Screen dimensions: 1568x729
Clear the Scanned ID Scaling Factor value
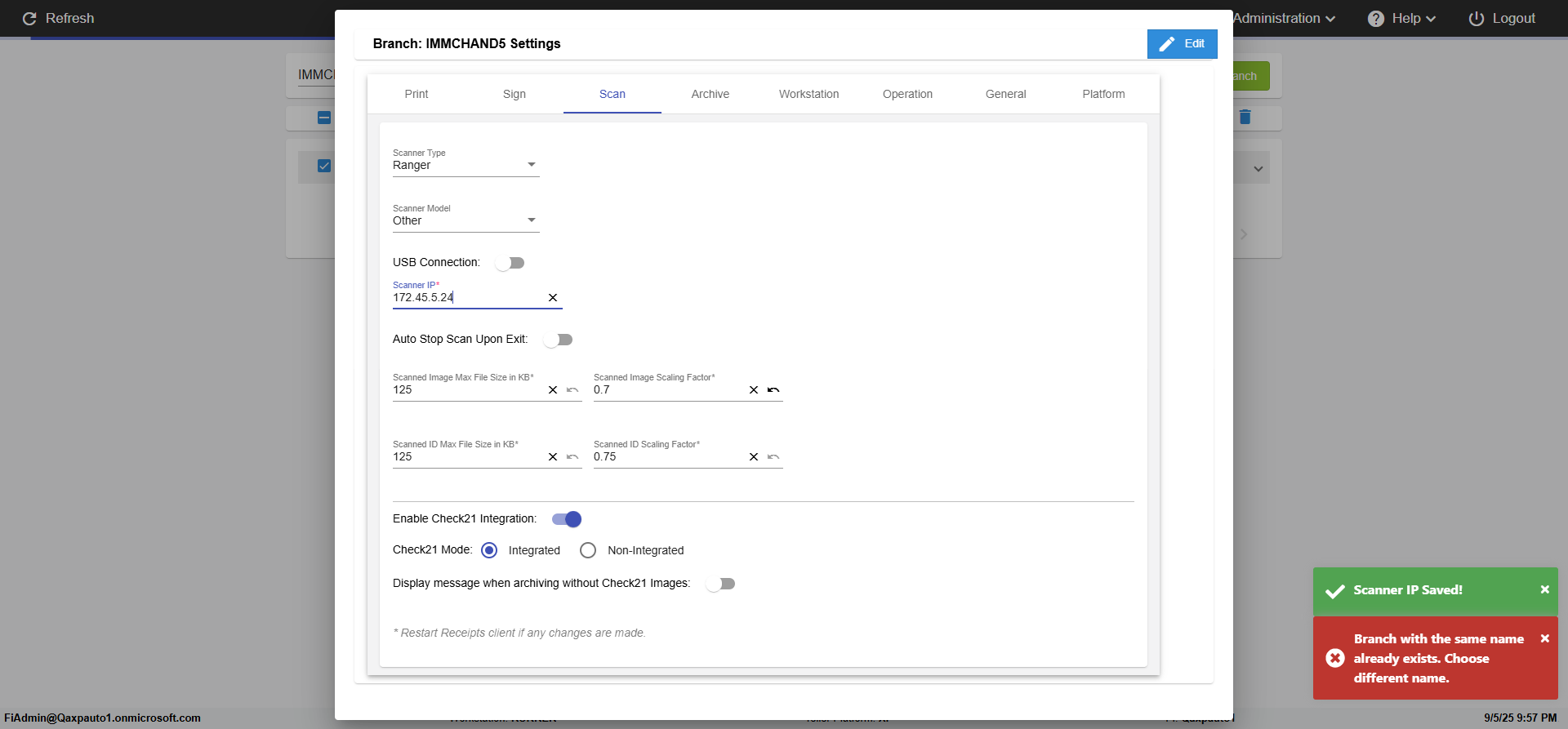pos(754,457)
